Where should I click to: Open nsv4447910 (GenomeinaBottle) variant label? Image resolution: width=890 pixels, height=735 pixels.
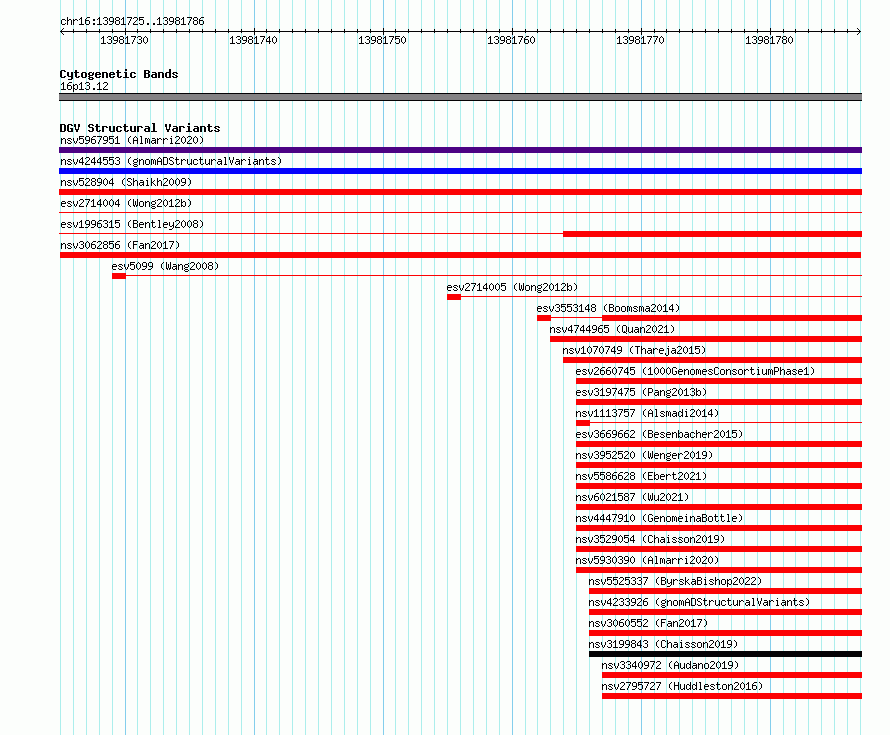[x=659, y=518]
